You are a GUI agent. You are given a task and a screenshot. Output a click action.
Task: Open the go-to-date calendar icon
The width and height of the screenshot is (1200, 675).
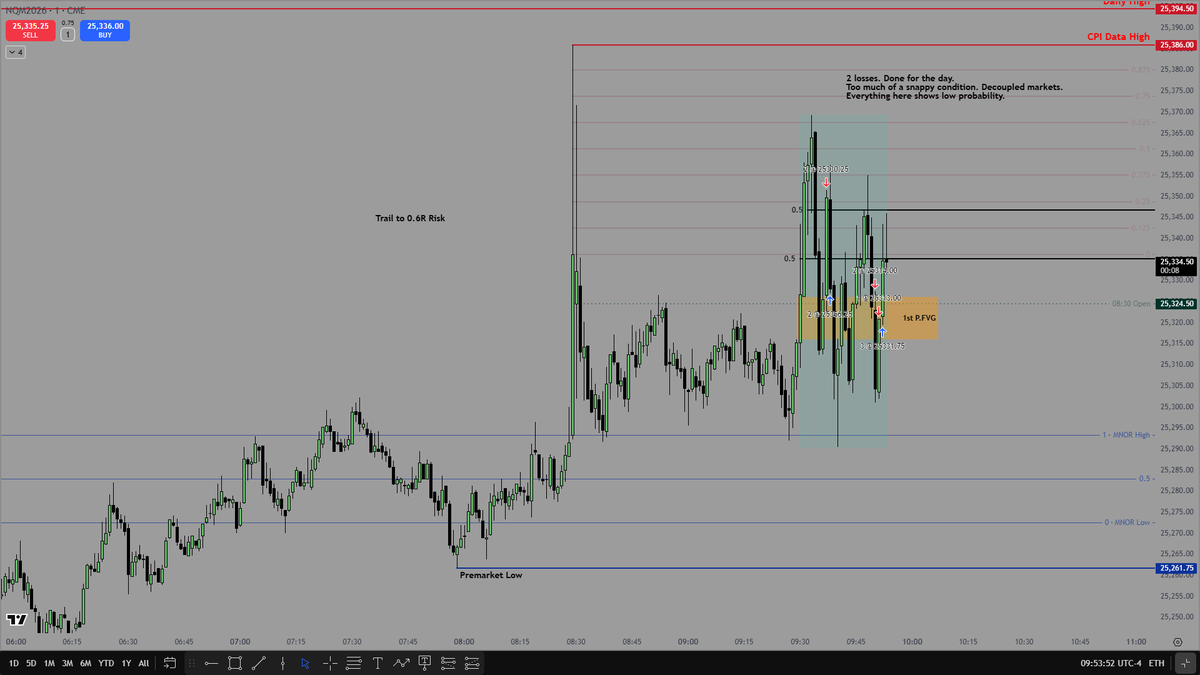(170, 663)
